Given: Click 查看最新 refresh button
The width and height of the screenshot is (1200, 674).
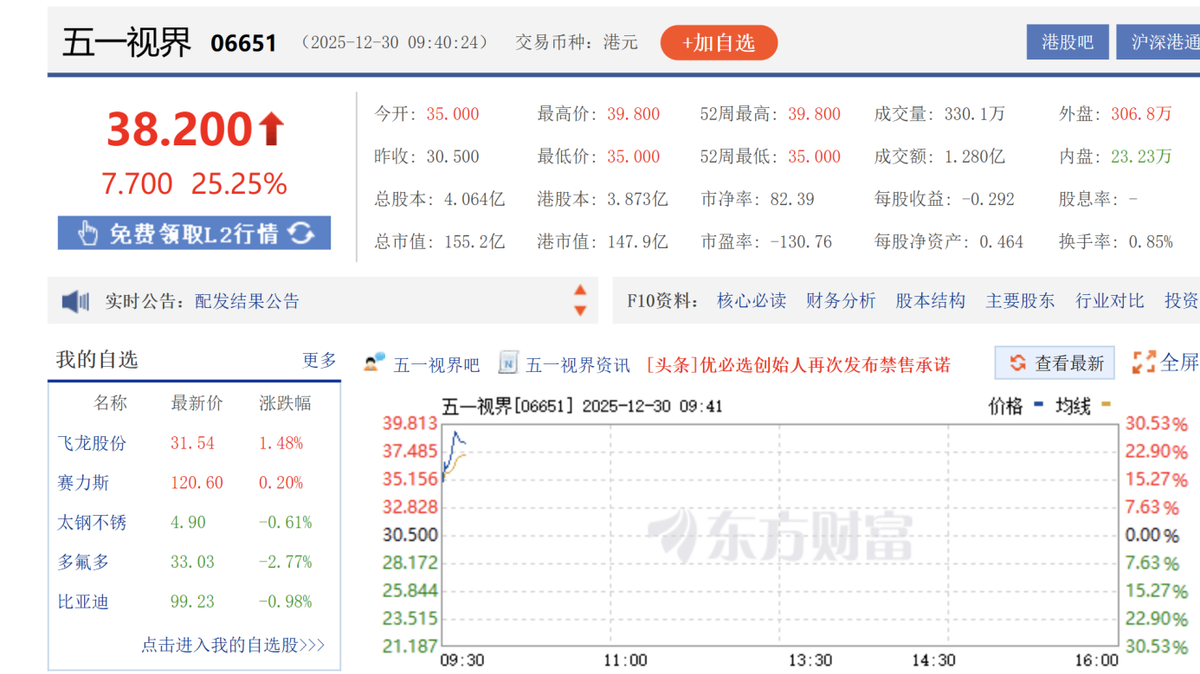Looking at the screenshot, I should pos(1056,363).
